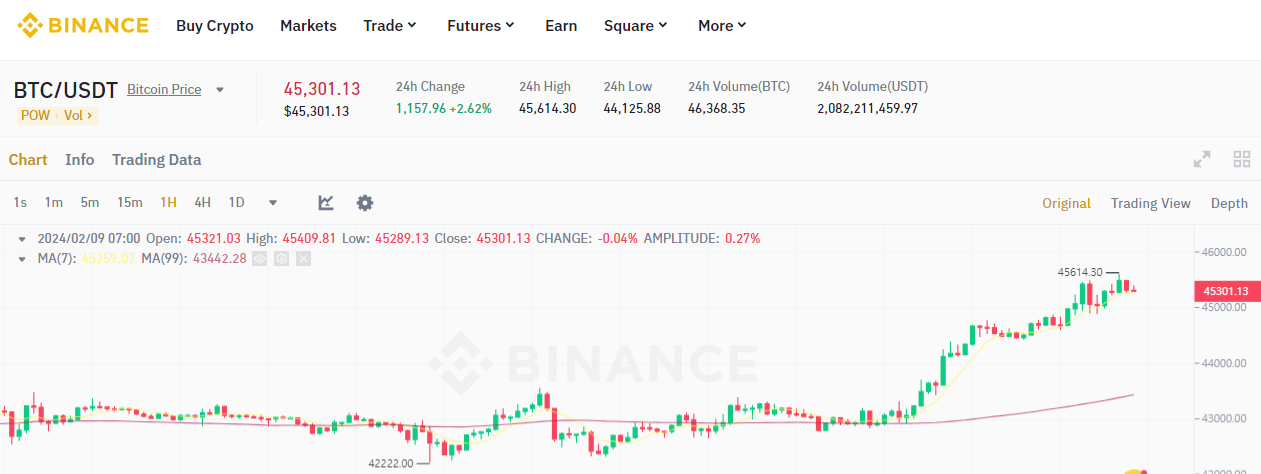Click the last price 45,301.13 in header

[322, 88]
